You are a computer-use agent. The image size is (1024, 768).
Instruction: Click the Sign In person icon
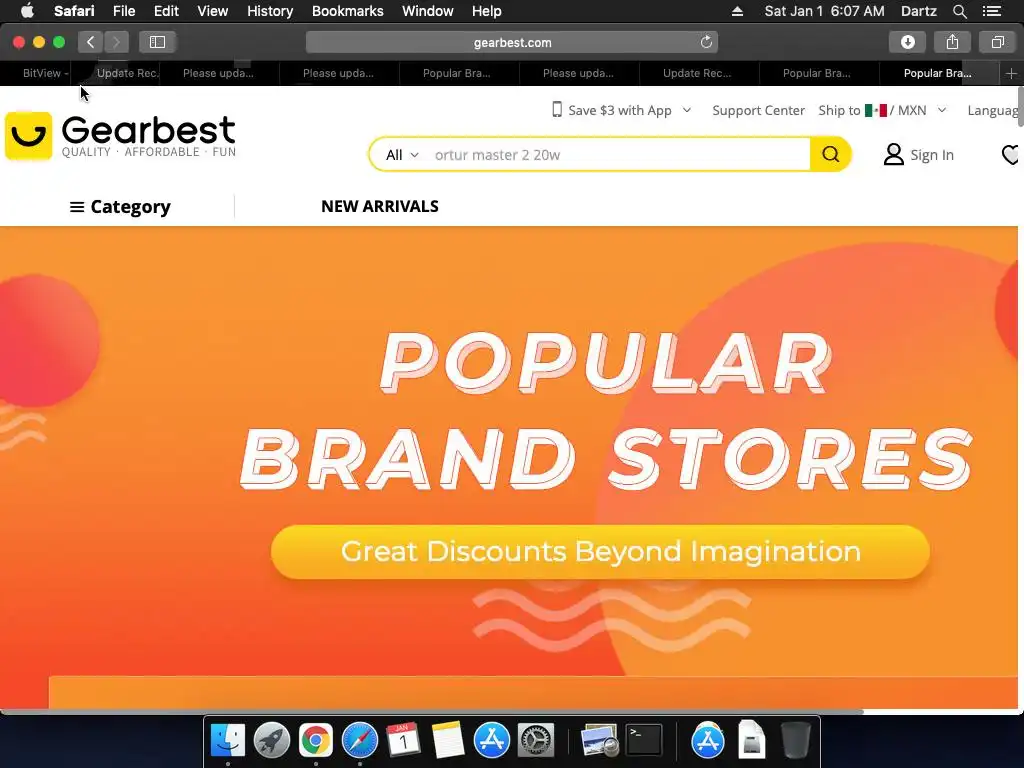(893, 155)
